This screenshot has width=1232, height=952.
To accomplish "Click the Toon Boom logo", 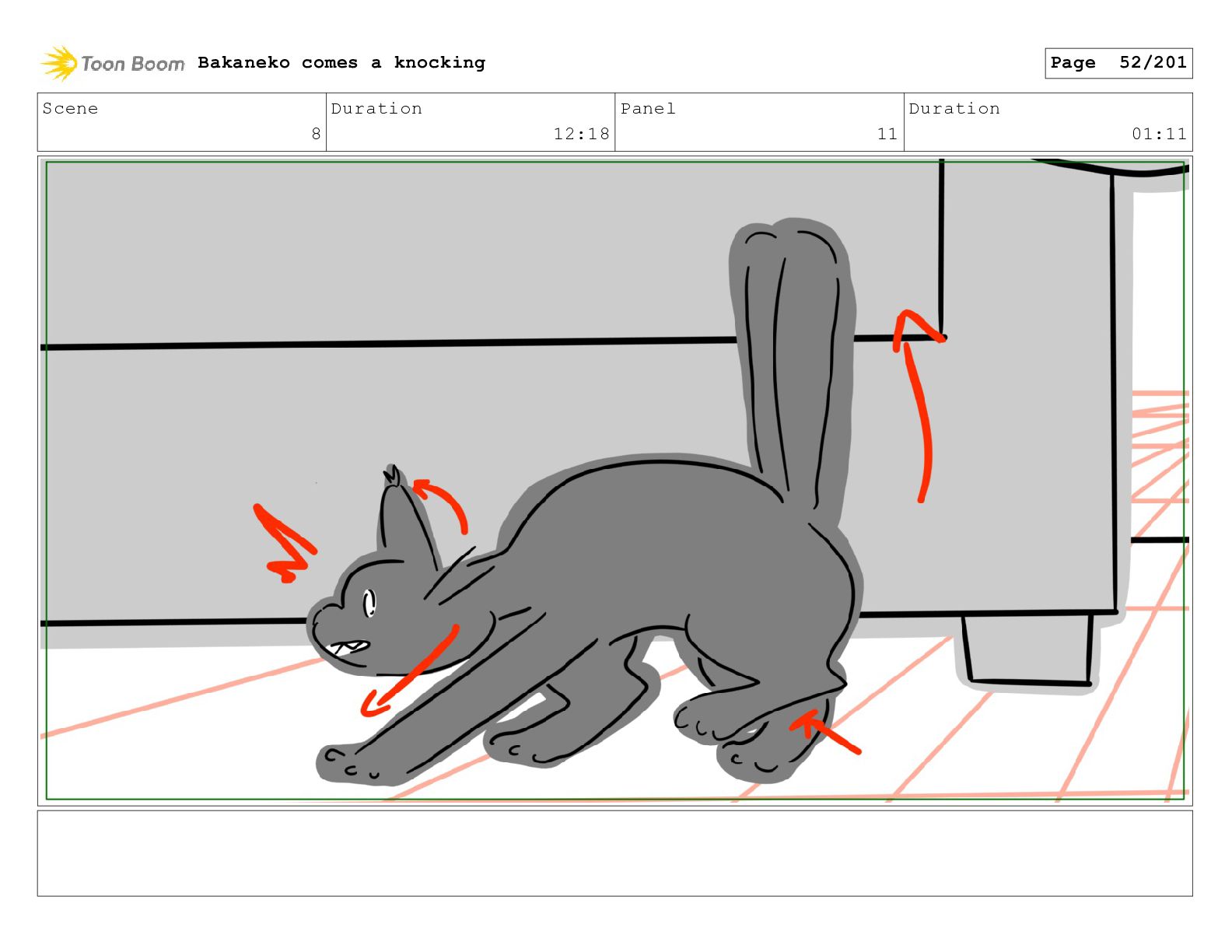I will [113, 63].
